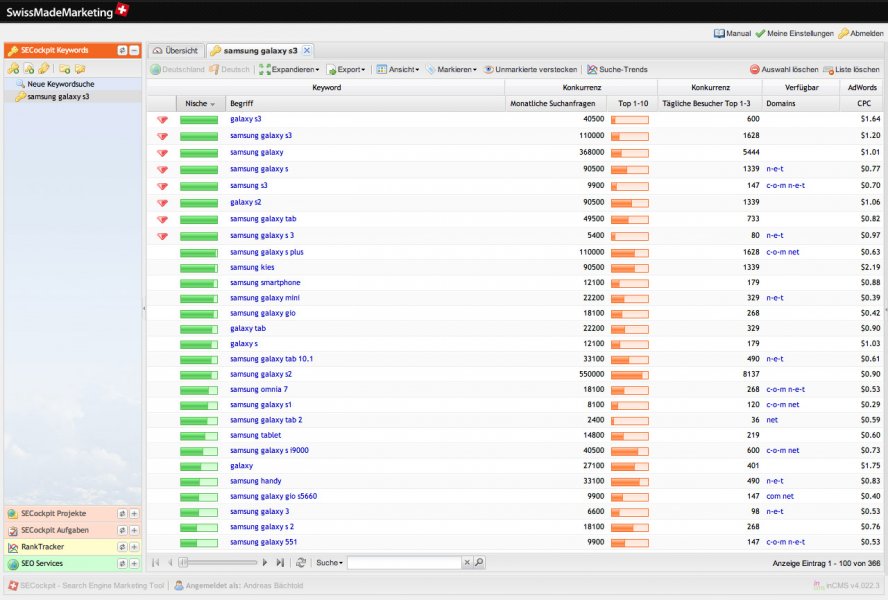Click the magnifier search icon beside the search box
This screenshot has height=600, width=888.
(479, 563)
